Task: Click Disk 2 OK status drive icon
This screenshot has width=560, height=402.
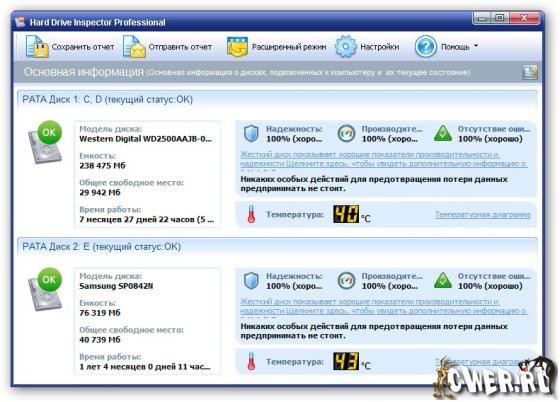Action: tap(45, 289)
